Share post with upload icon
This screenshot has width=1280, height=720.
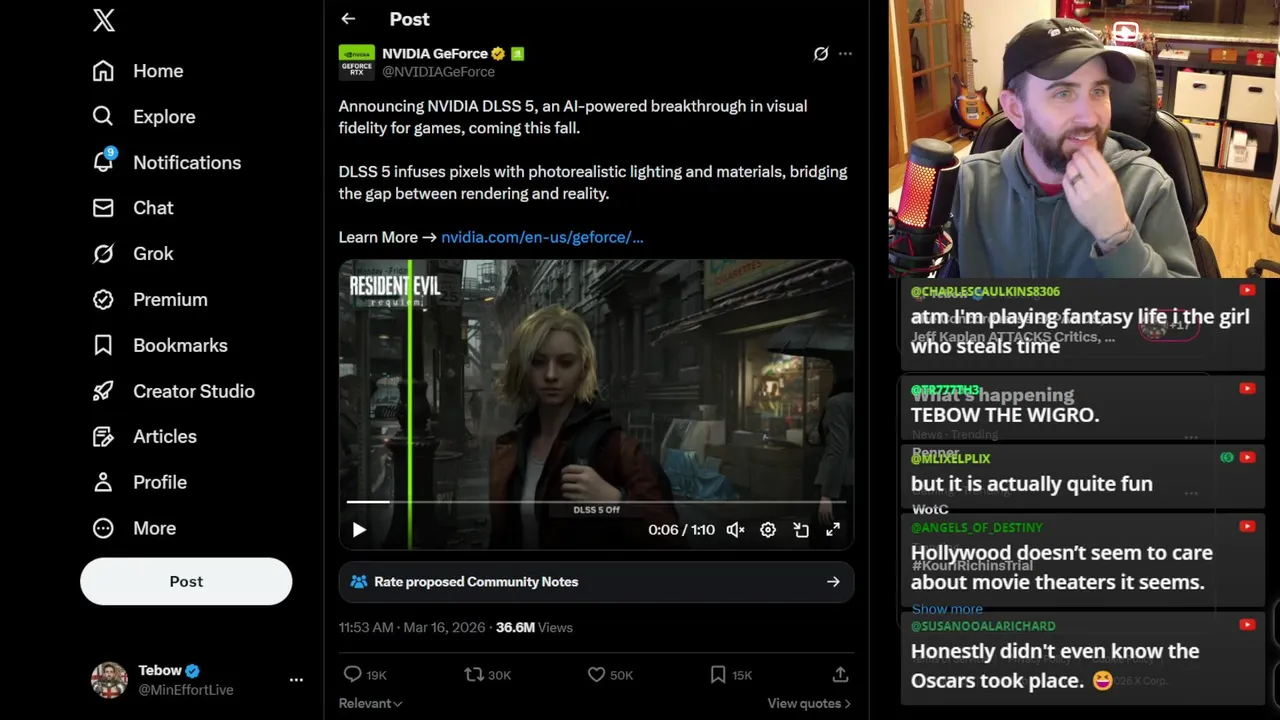pyautogui.click(x=841, y=675)
